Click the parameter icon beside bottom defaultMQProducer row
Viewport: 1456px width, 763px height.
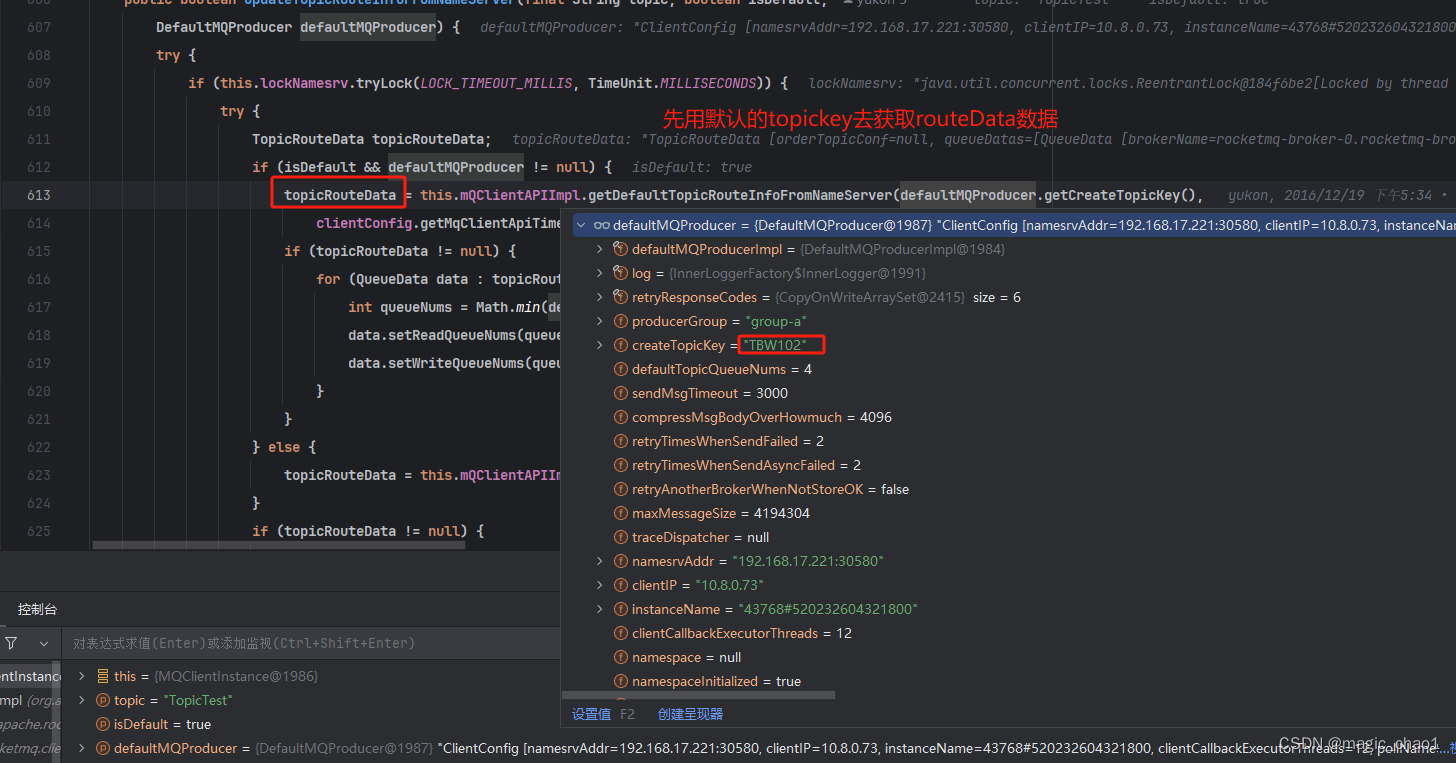point(103,748)
